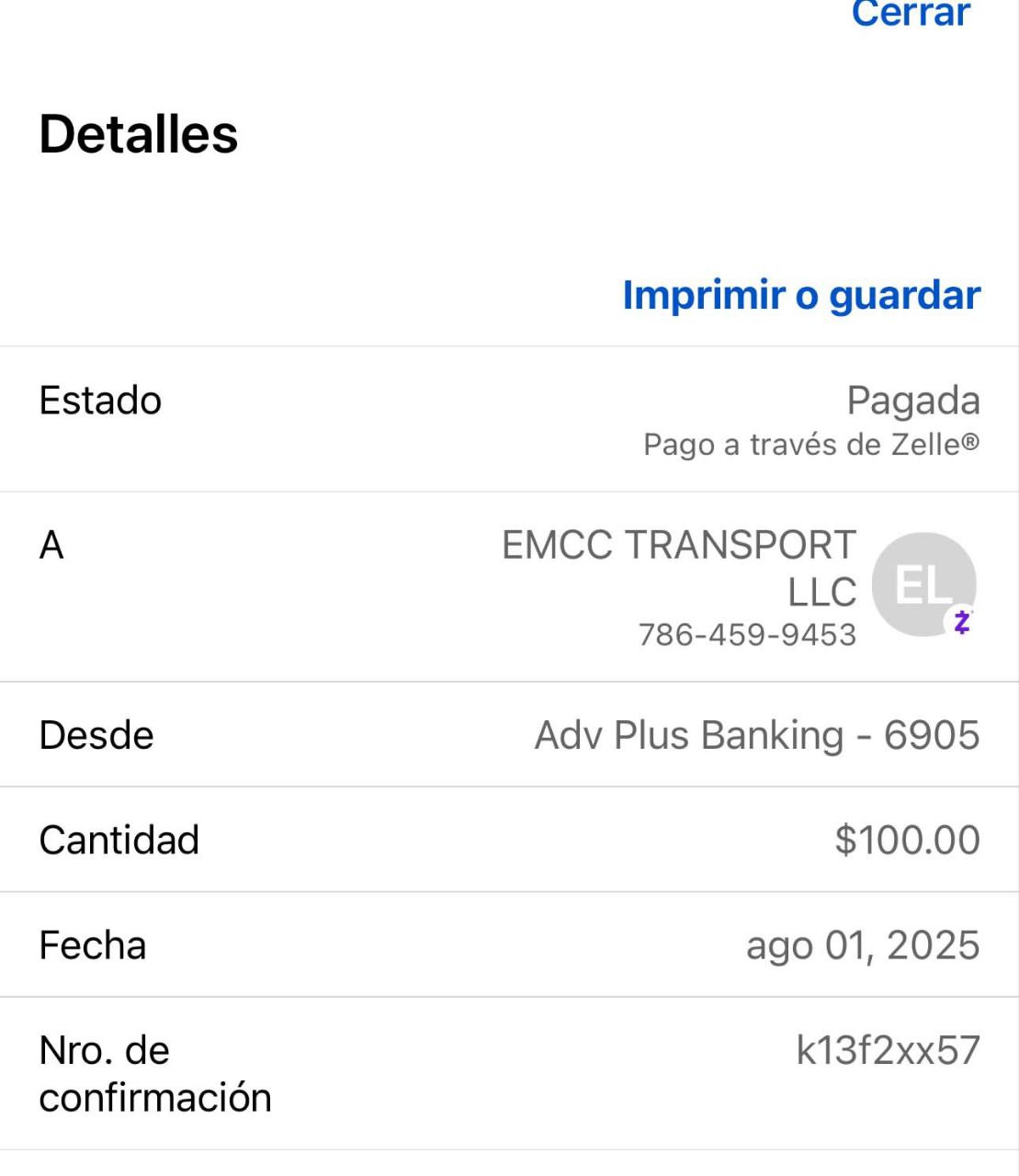This screenshot has height=1176, width=1019.
Task: Click the confirmation number k13f2xx57
Action: 888,1050
